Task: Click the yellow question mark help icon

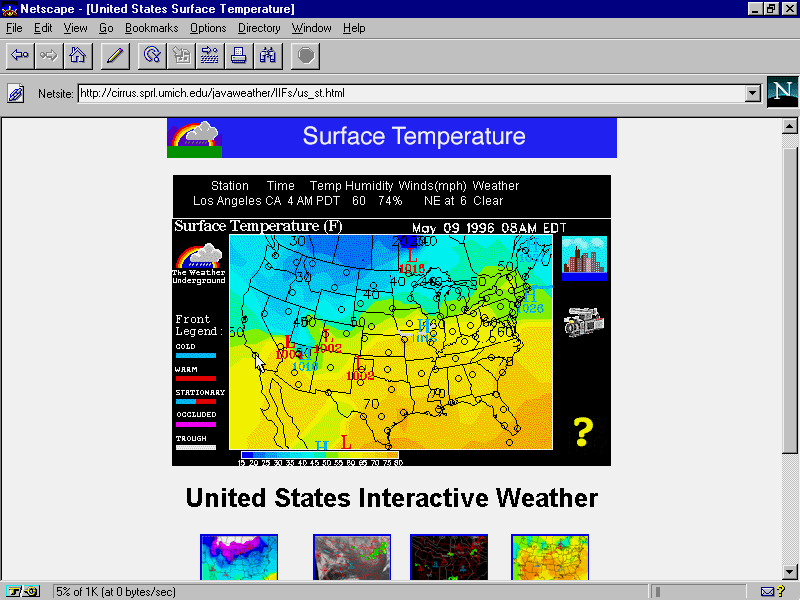Action: click(x=583, y=432)
